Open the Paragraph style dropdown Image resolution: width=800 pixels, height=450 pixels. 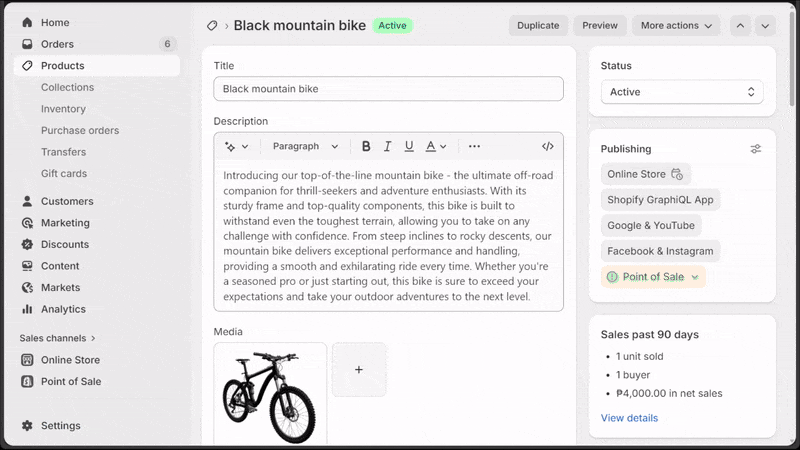[x=305, y=146]
